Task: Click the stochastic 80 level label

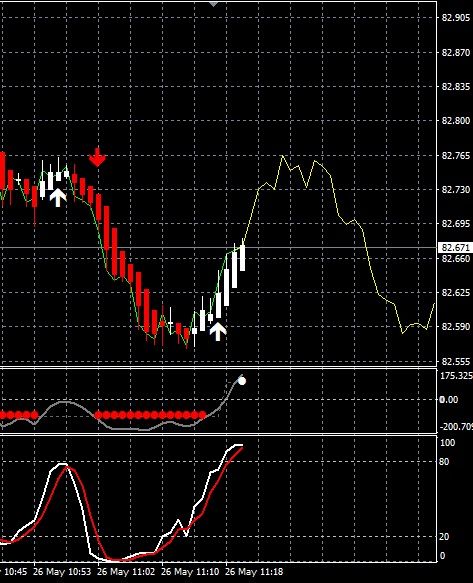Action: 444,462
